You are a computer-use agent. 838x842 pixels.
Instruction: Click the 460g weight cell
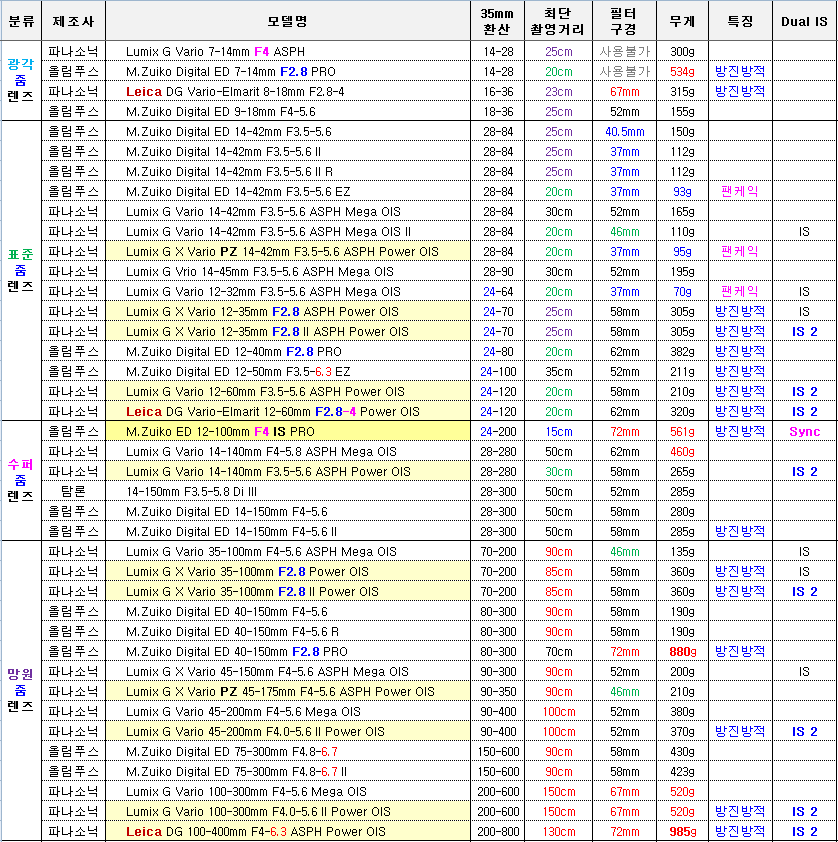[682, 452]
